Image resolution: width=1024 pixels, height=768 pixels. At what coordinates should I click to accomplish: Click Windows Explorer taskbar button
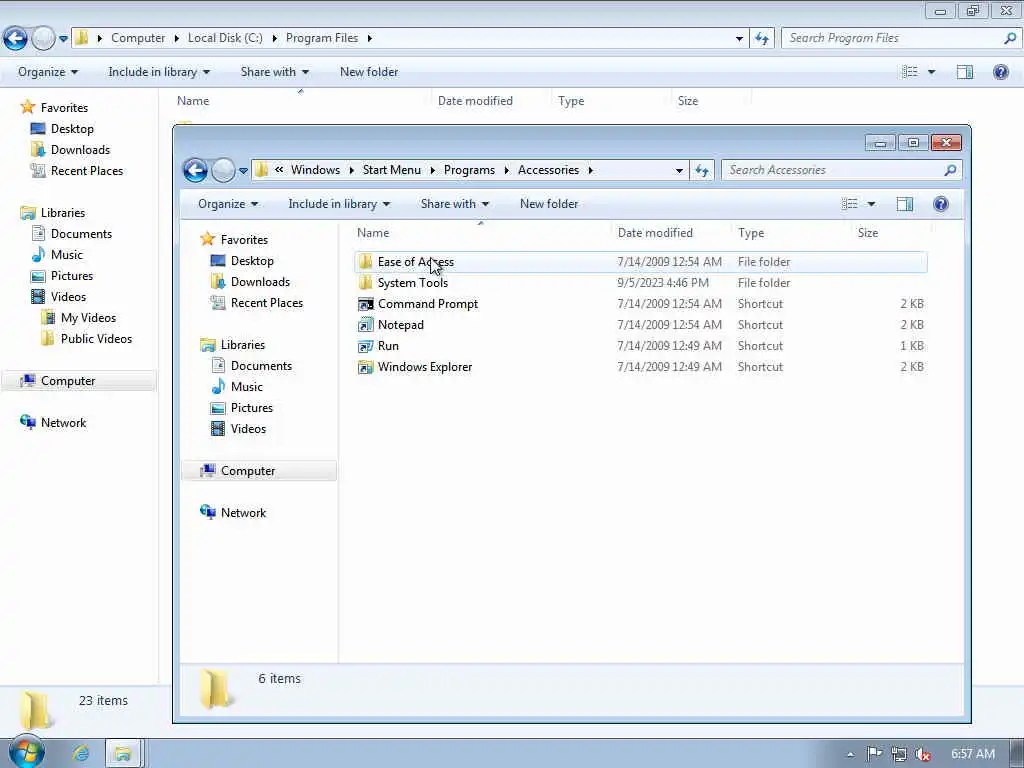tap(122, 753)
